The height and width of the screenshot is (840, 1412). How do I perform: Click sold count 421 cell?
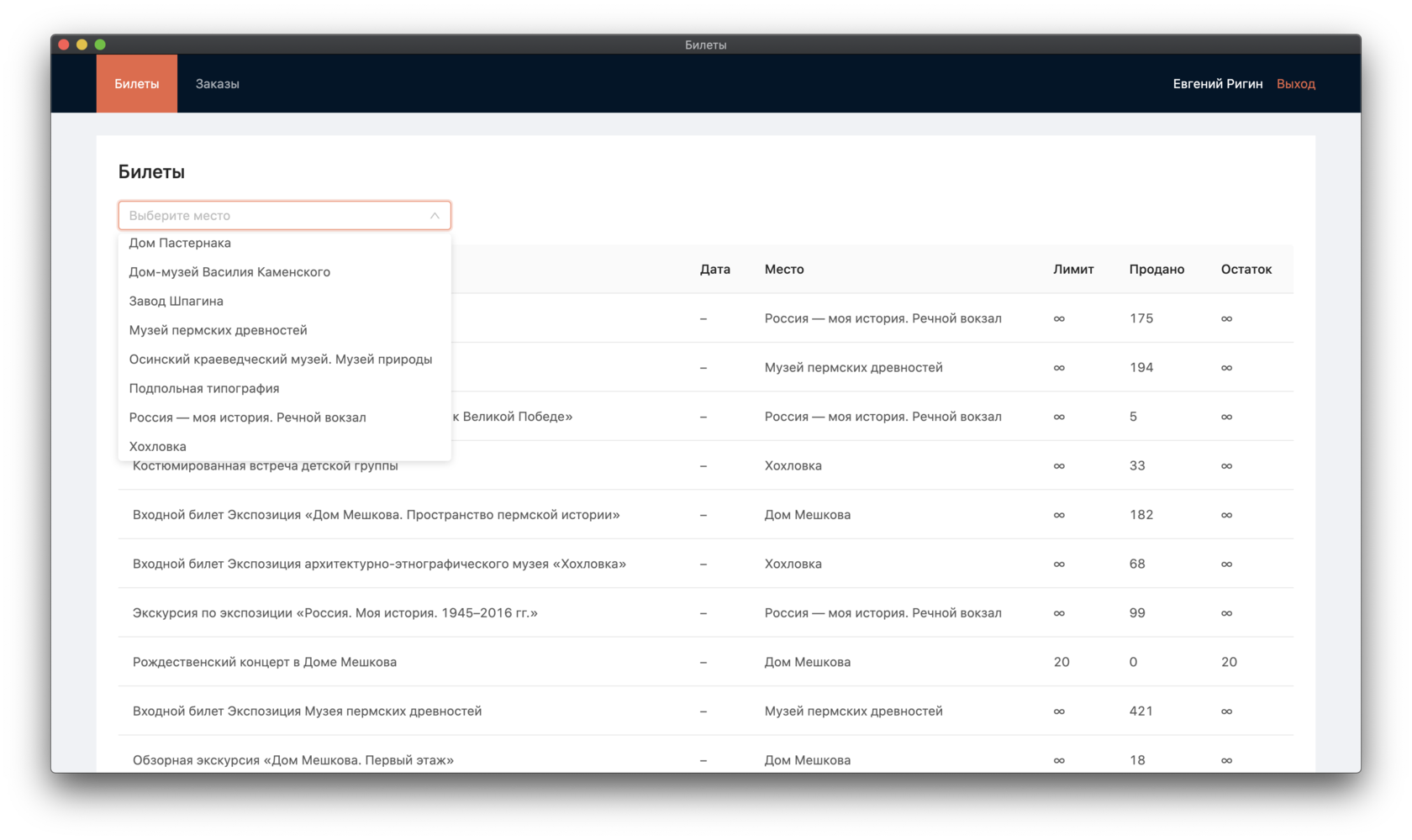pyautogui.click(x=1141, y=711)
